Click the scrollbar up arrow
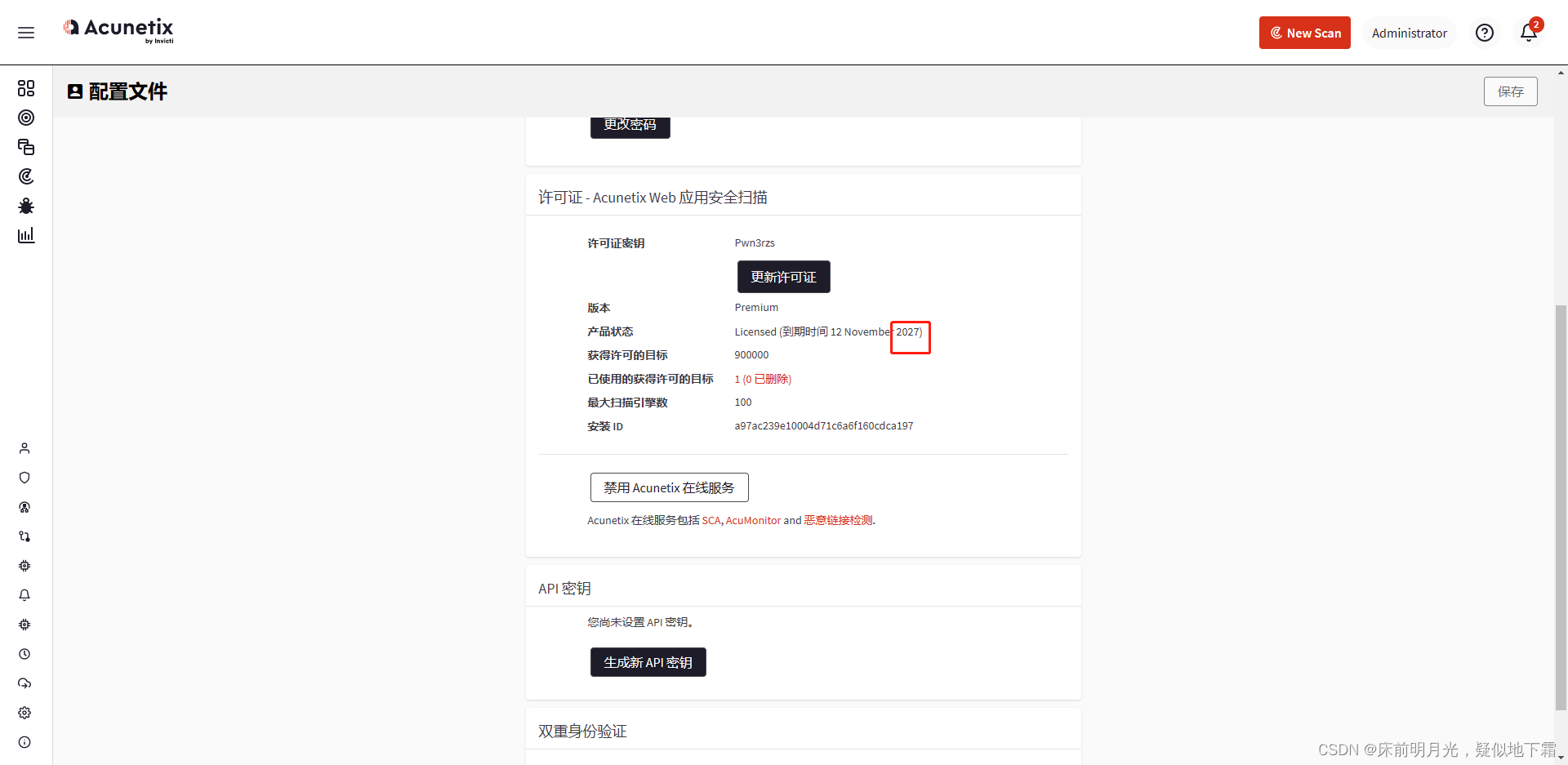This screenshot has width=1568, height=765. 1561,73
